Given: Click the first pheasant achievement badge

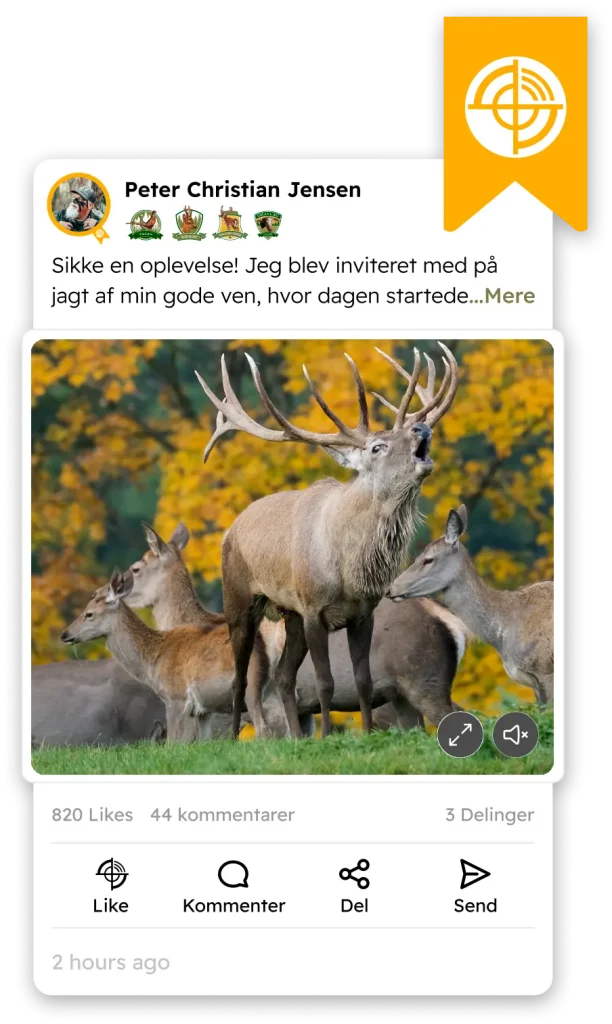Looking at the screenshot, I should point(146,225).
